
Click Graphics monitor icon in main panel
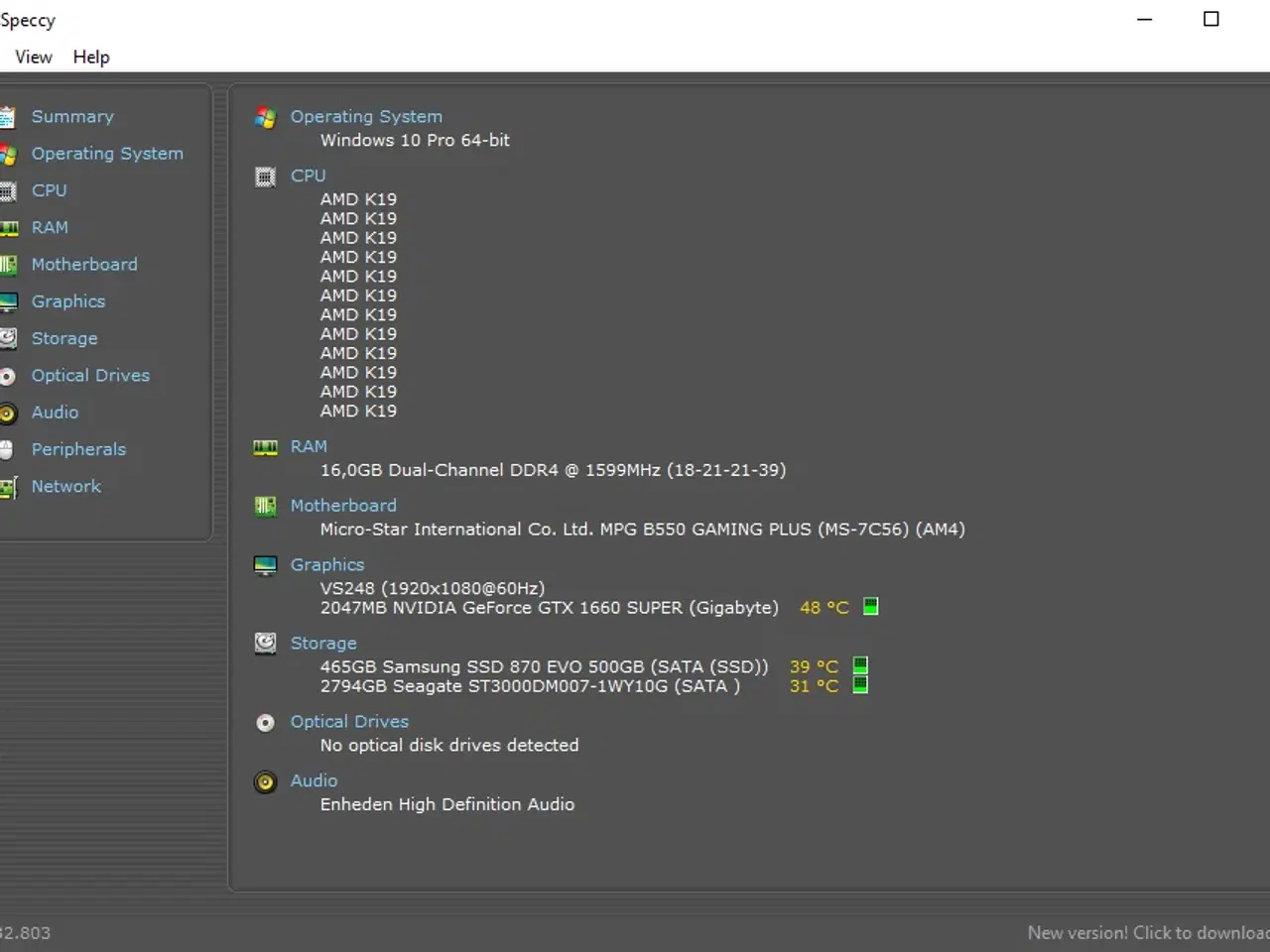click(265, 565)
